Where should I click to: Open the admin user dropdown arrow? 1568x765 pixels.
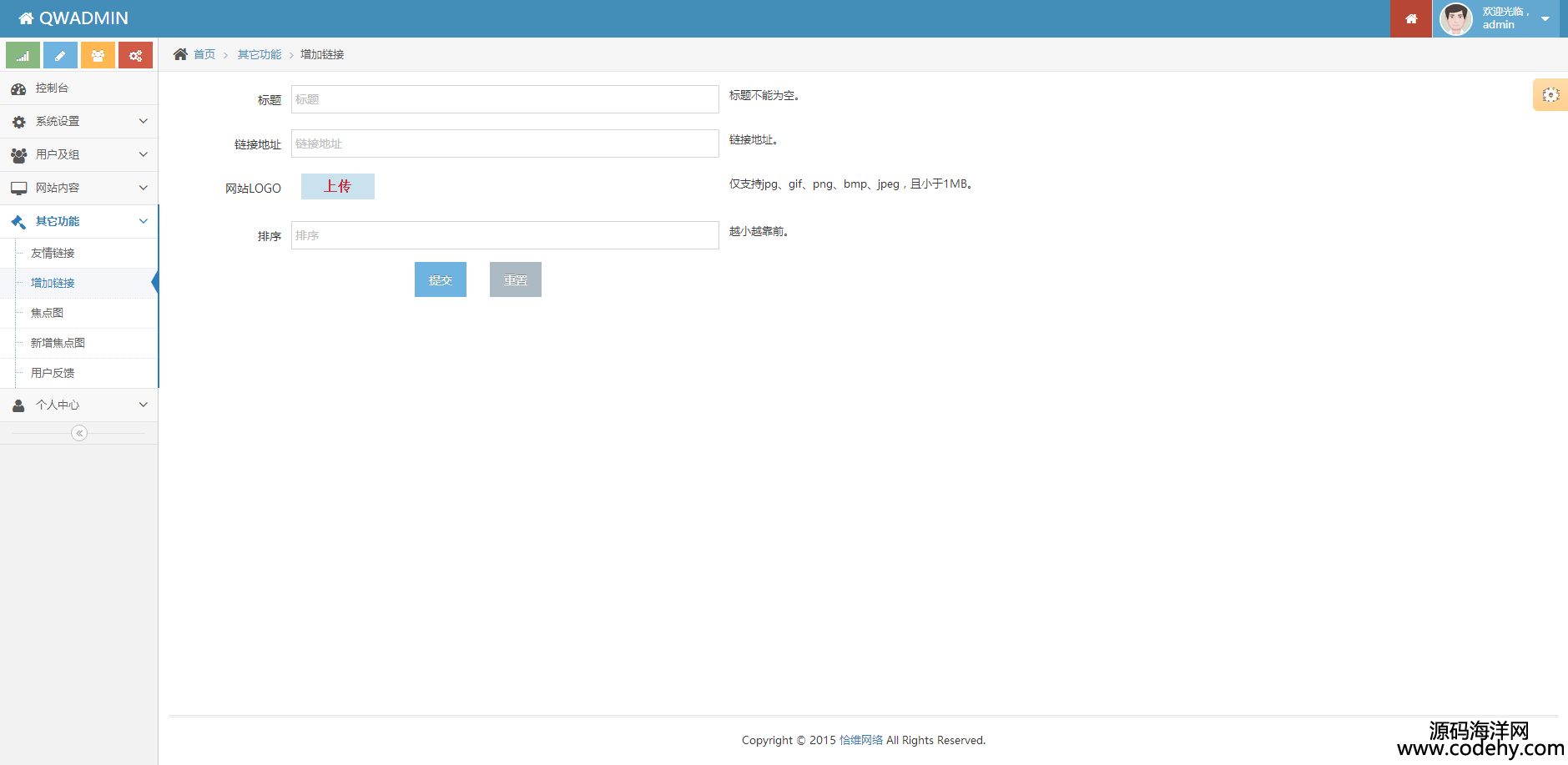tap(1545, 18)
